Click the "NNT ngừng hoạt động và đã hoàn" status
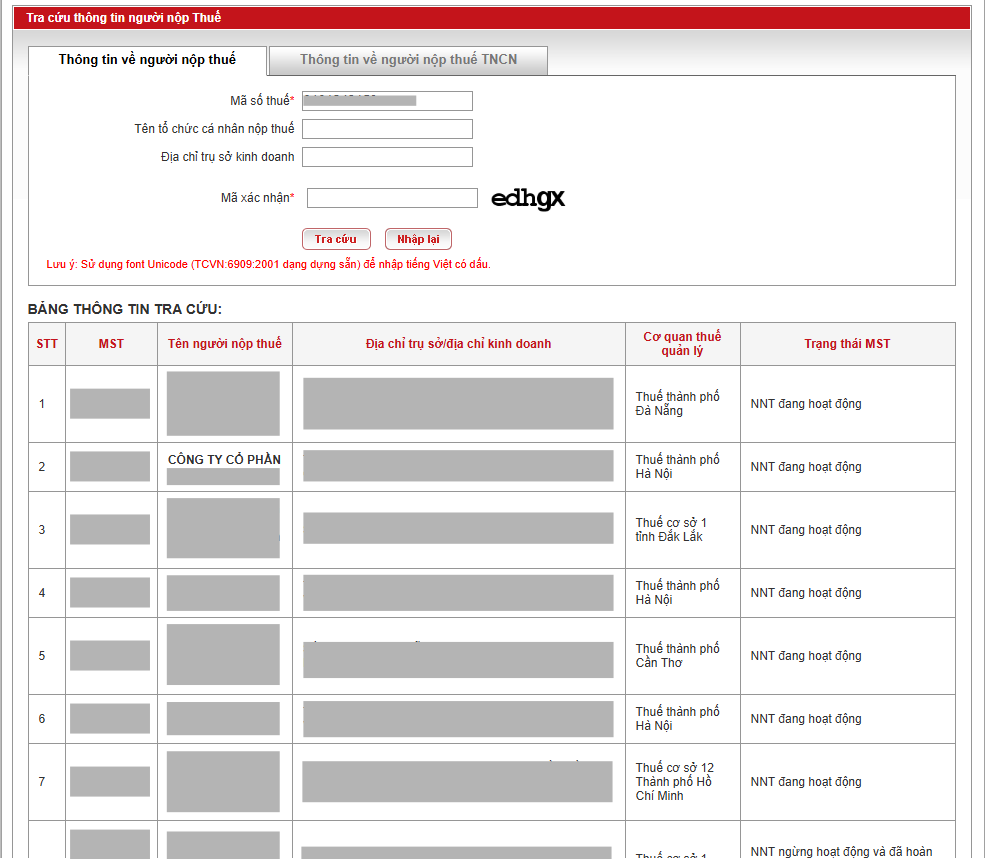The image size is (985, 859). (x=841, y=851)
